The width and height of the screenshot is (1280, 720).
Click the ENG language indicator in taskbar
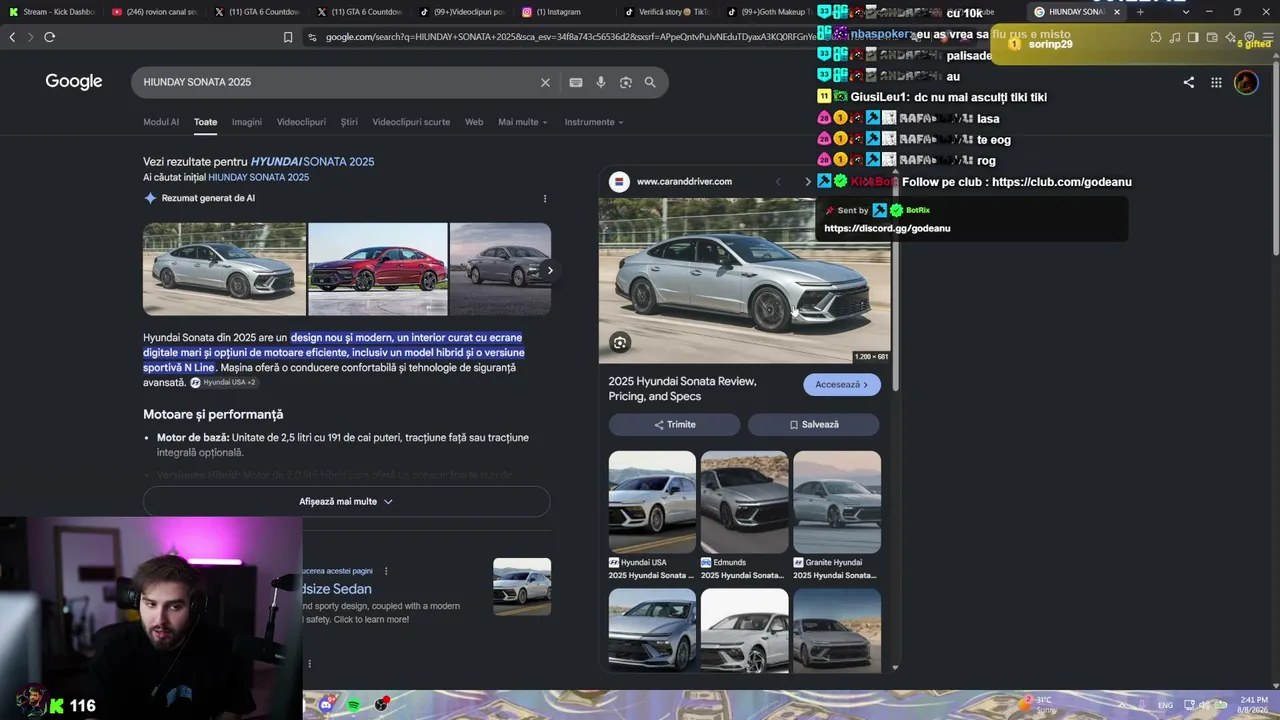1166,705
